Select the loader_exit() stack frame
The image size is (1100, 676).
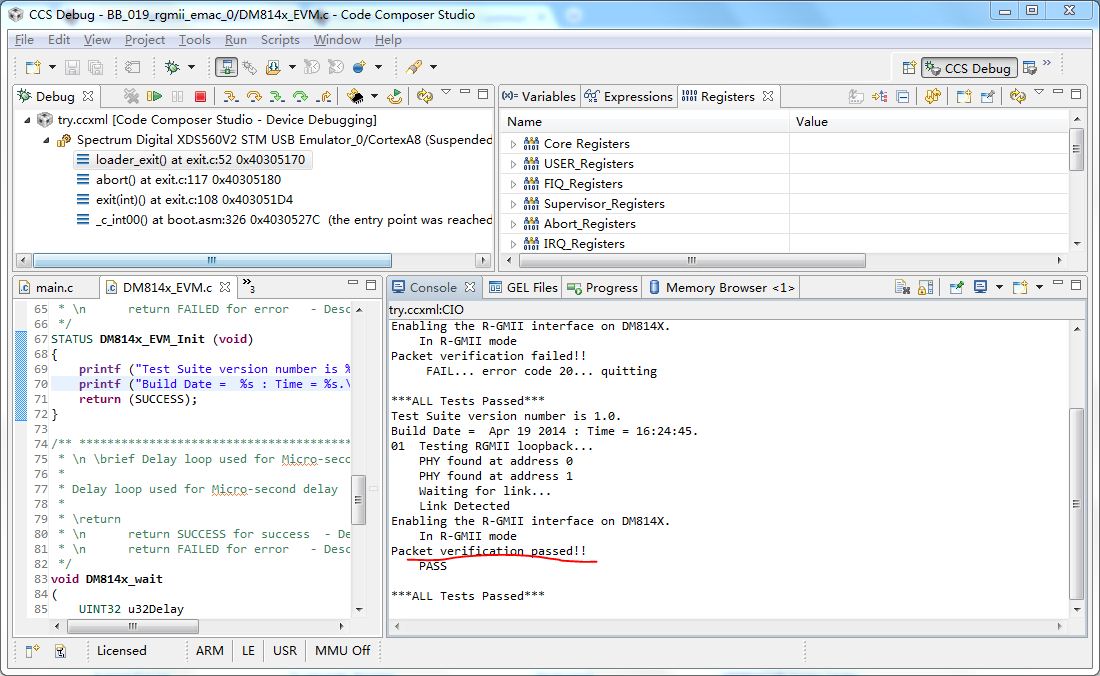click(192, 160)
